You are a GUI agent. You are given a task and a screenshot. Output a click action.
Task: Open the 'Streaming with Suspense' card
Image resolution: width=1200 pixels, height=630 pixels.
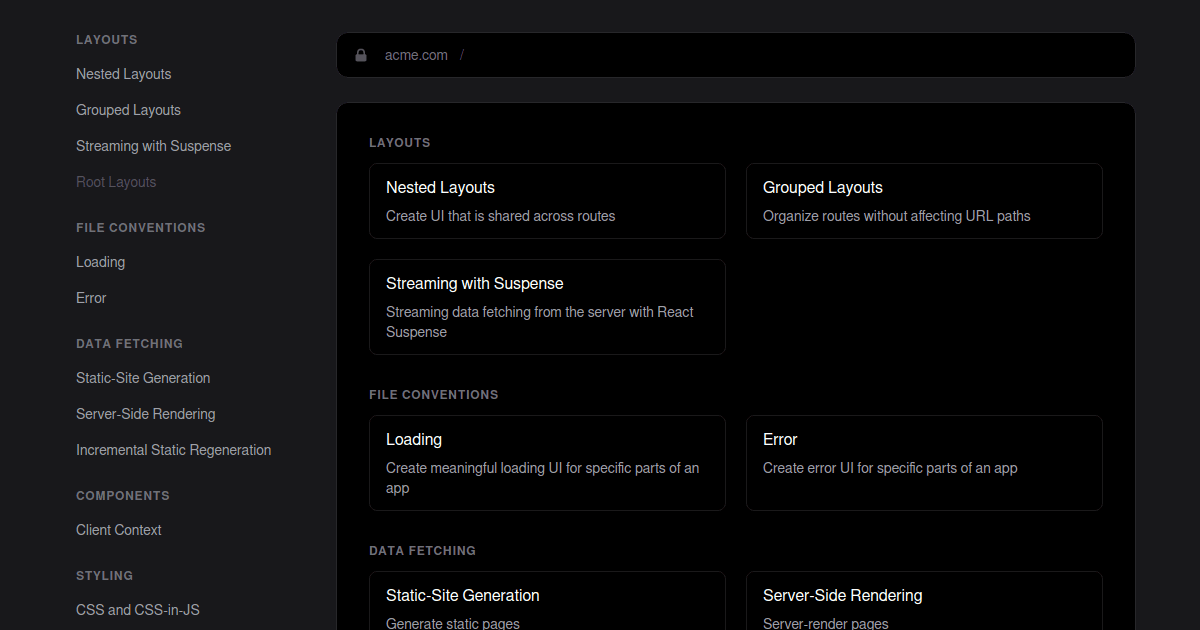coord(547,306)
